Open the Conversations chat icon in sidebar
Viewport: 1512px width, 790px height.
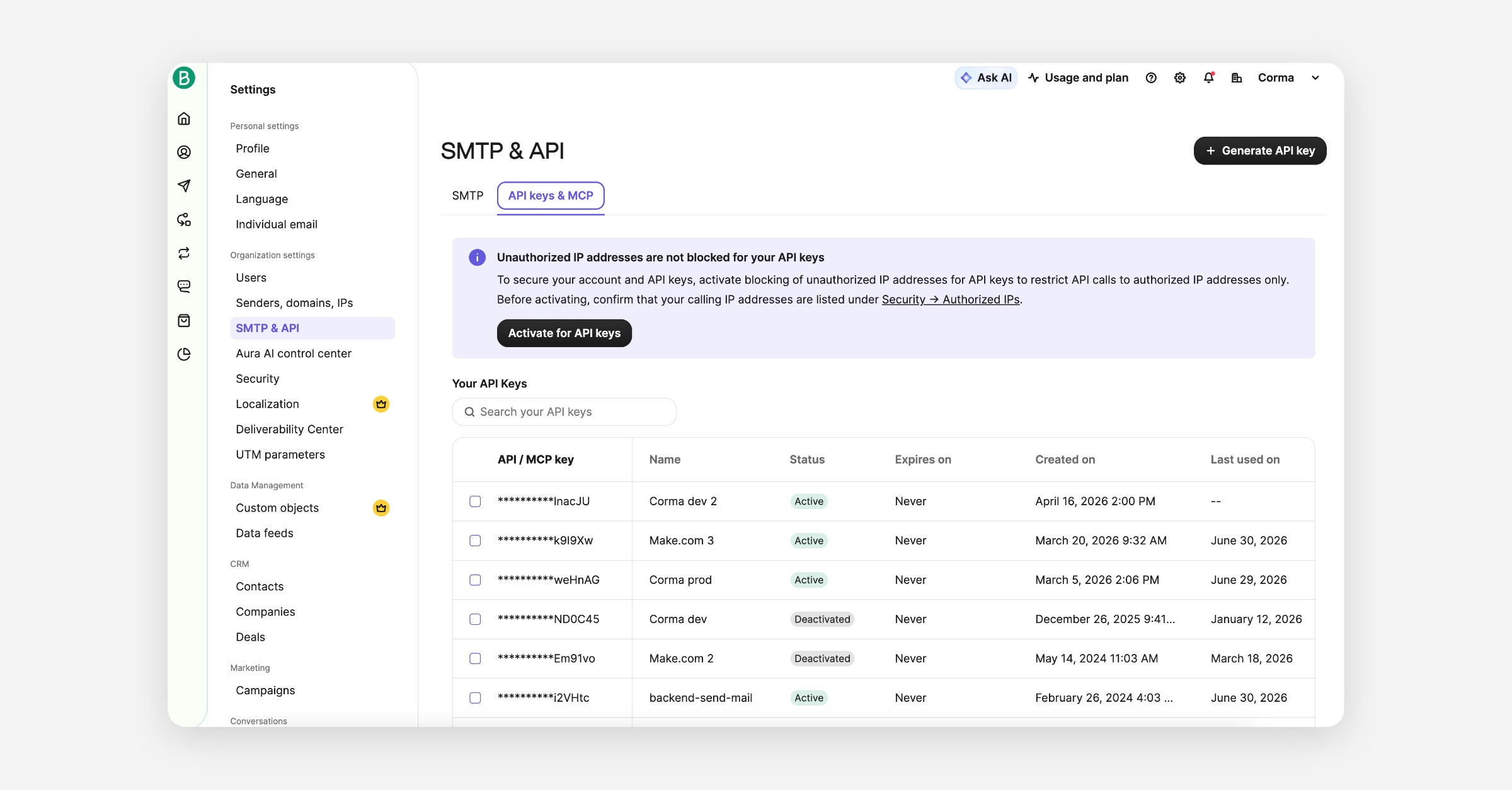pyautogui.click(x=184, y=287)
